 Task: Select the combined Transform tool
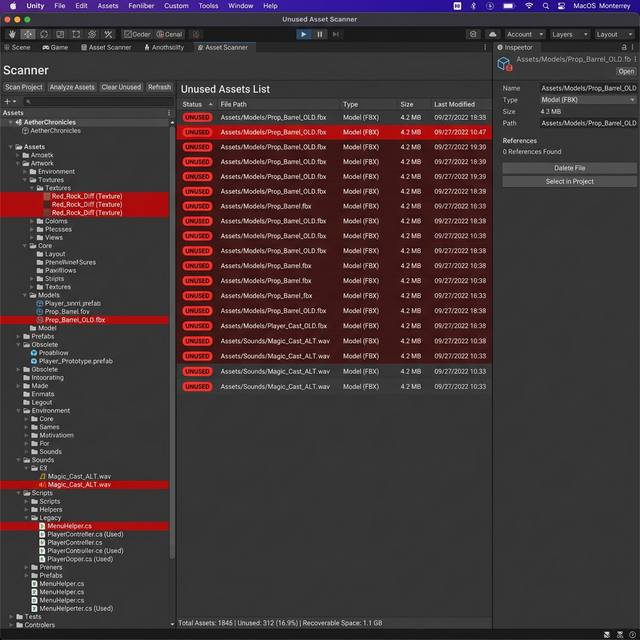coord(92,34)
